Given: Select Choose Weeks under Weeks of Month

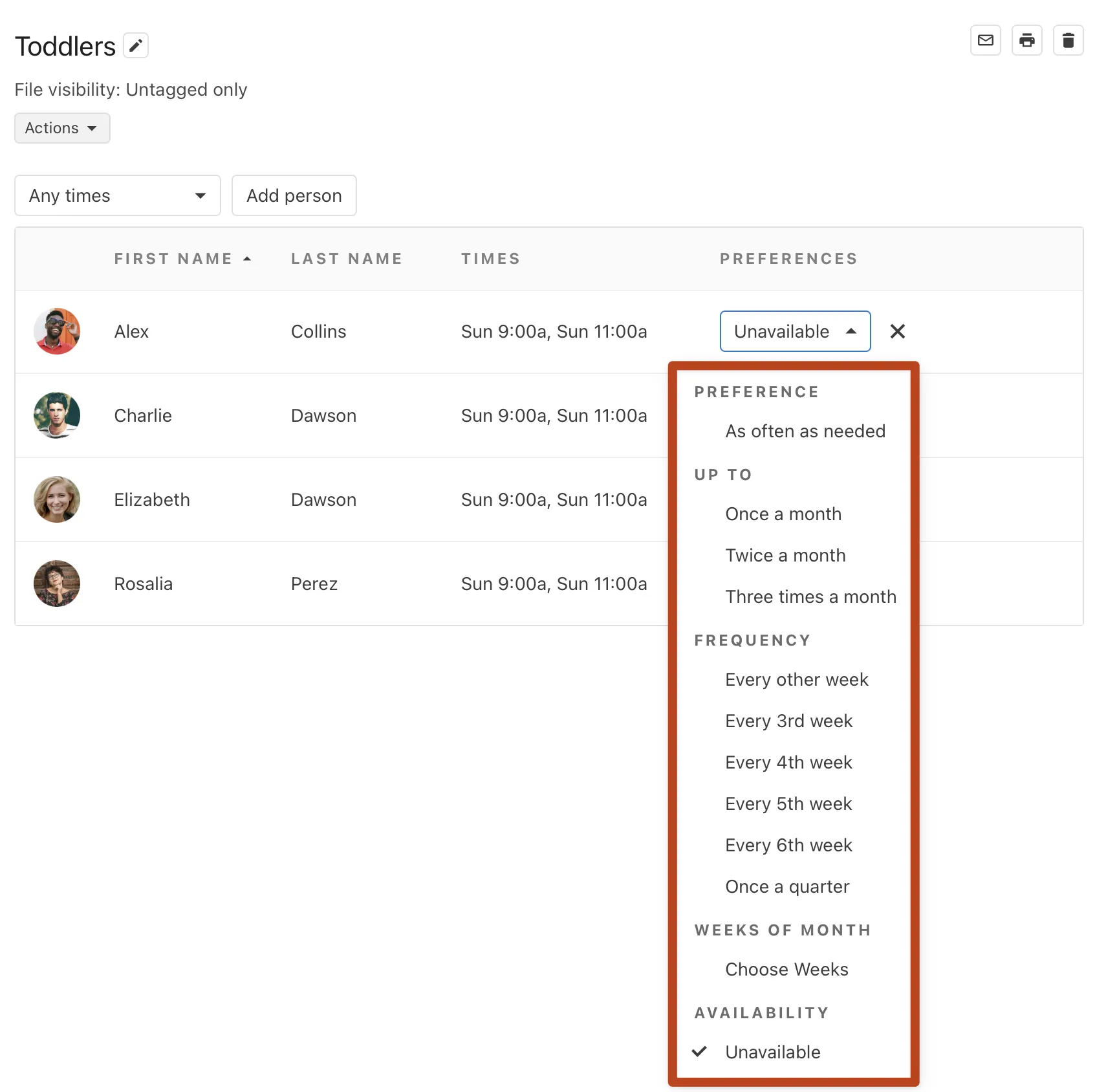Looking at the screenshot, I should [x=786, y=969].
